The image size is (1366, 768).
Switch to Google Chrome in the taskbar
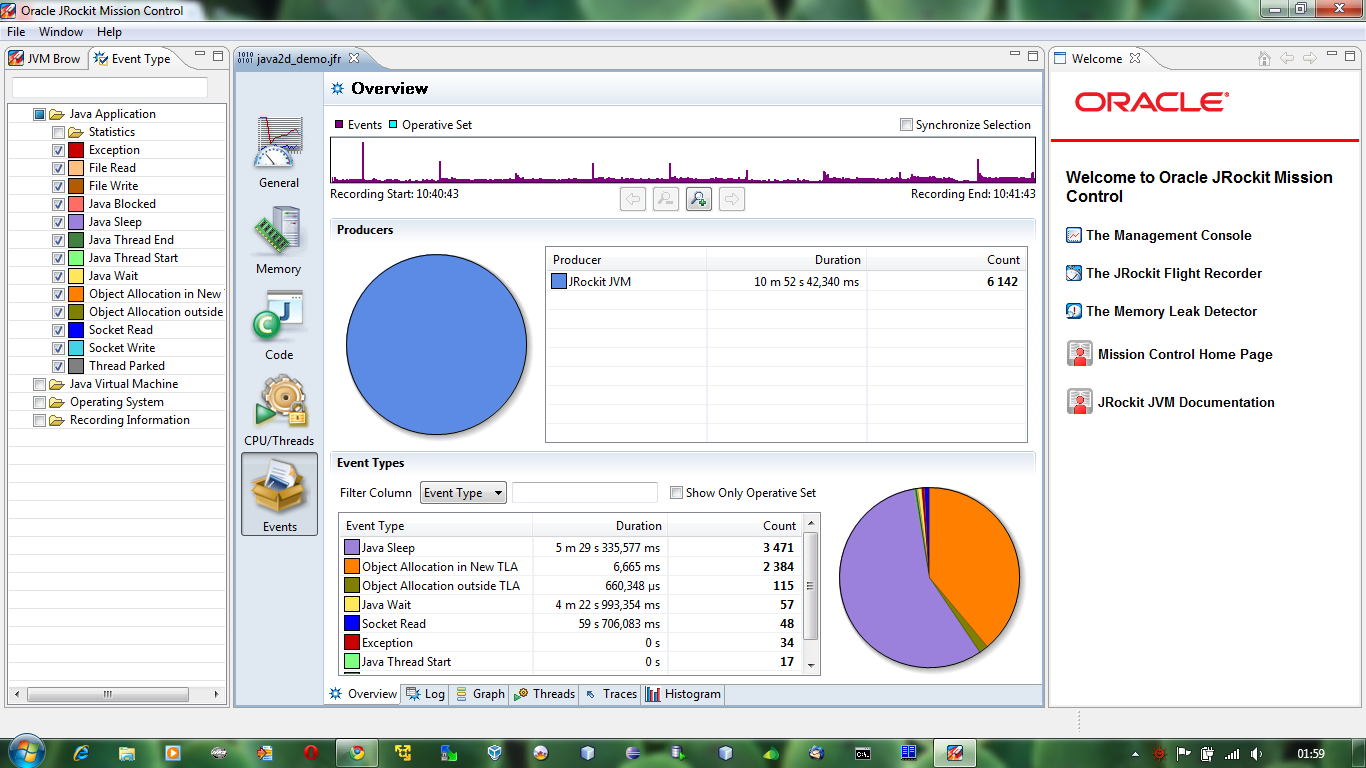point(357,752)
